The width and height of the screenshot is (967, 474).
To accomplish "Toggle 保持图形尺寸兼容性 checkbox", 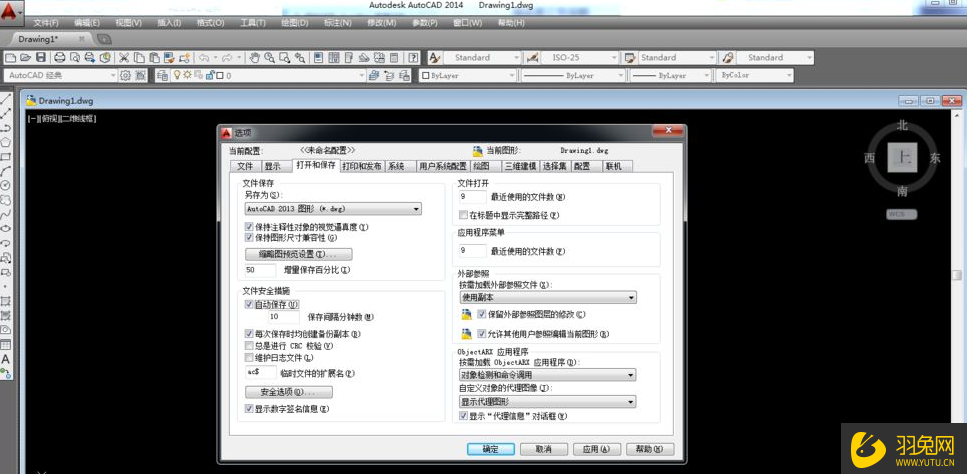I will 249,237.
